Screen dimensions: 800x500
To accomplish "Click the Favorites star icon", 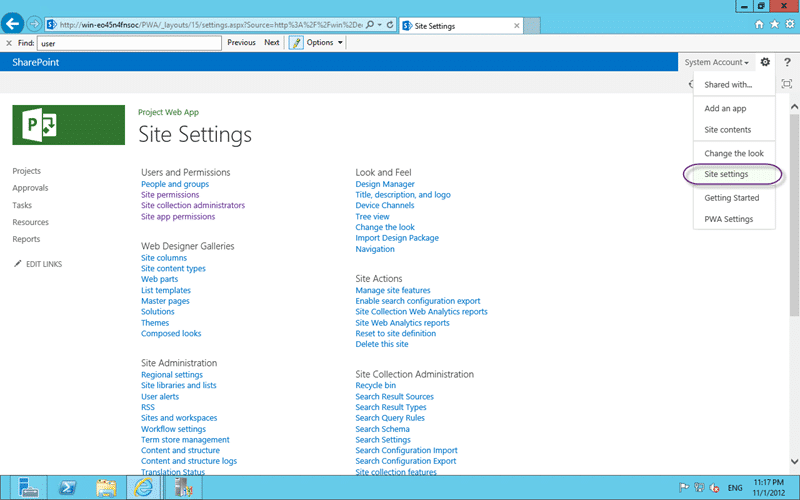I will (774, 24).
